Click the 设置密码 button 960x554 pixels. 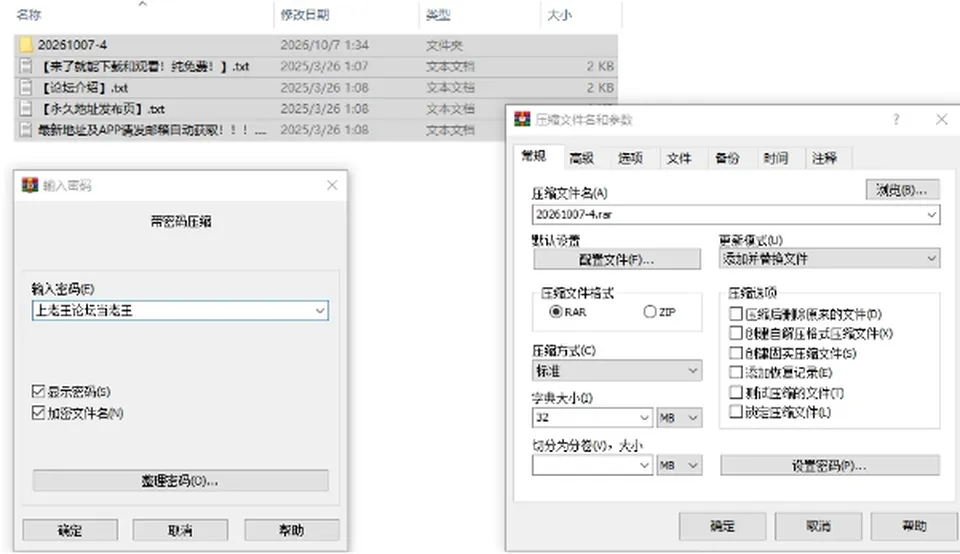(x=830, y=465)
